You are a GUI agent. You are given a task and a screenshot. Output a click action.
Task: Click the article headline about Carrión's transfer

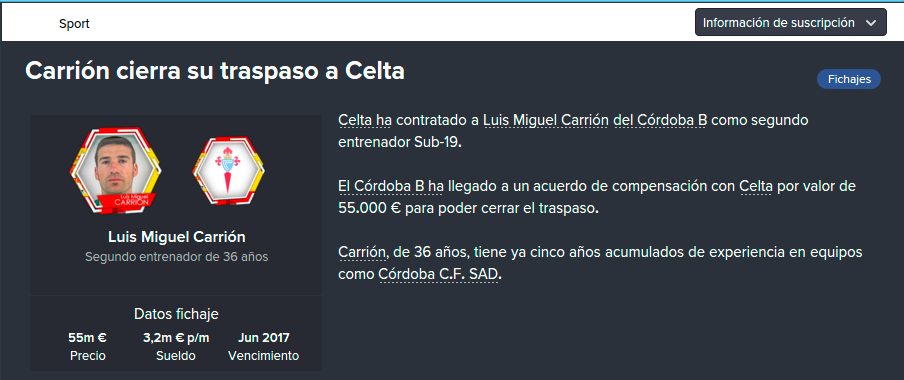215,71
